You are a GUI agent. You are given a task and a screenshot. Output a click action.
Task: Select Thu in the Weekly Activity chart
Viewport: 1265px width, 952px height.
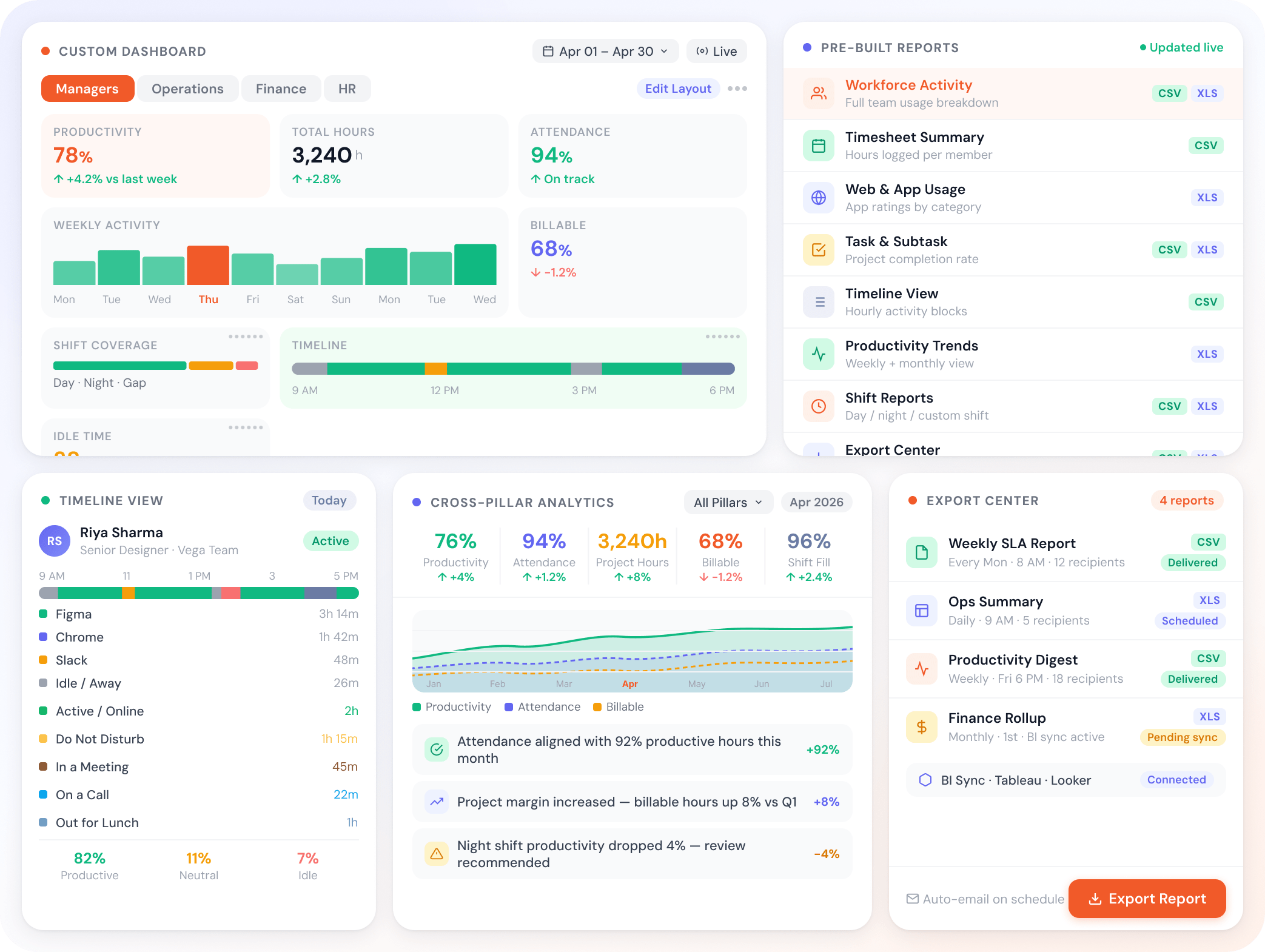pos(208,300)
